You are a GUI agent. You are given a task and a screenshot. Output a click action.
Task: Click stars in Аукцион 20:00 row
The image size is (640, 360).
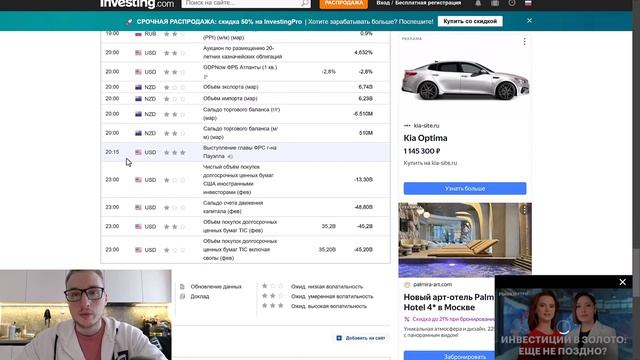pyautogui.click(x=174, y=53)
